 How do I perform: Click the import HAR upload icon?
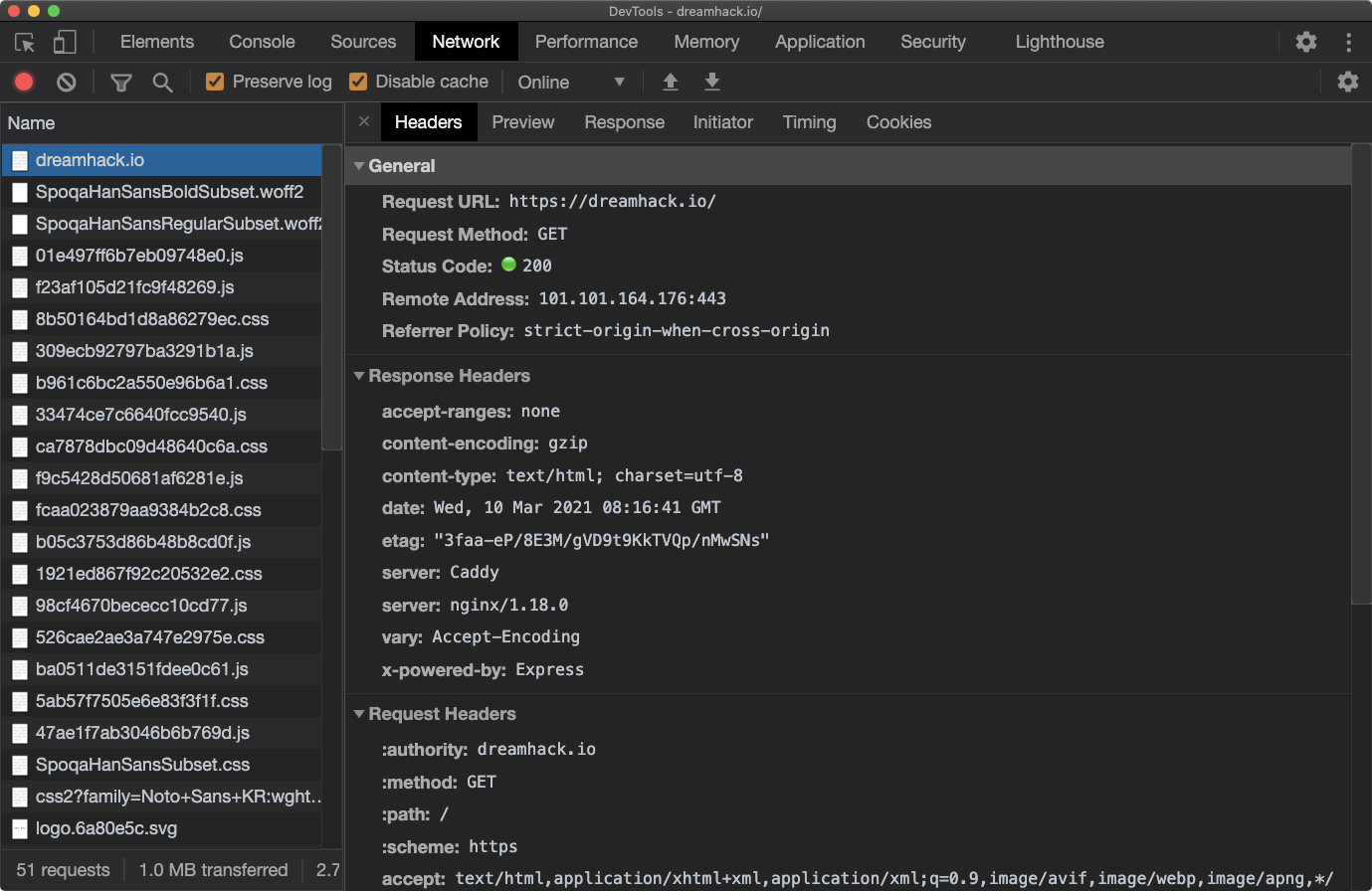[671, 83]
